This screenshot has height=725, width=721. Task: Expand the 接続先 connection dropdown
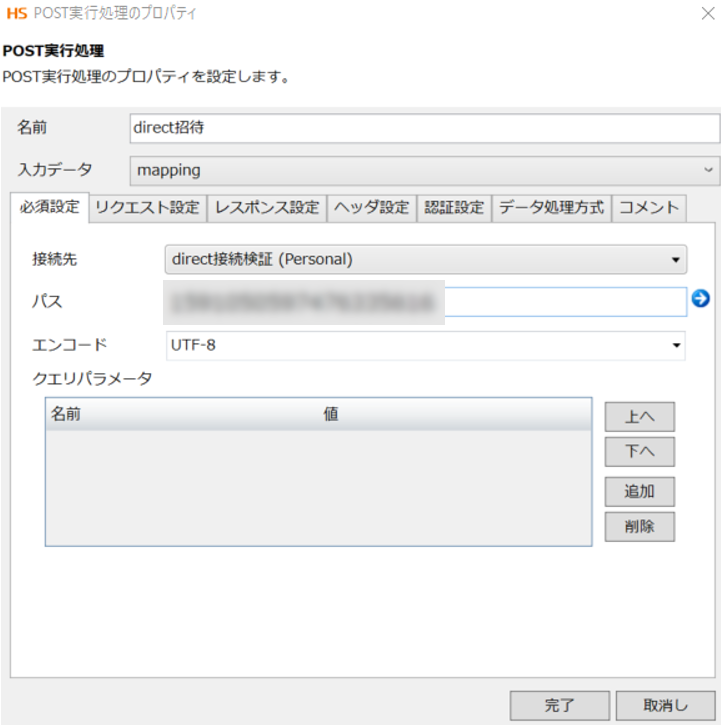pyautogui.click(x=425, y=259)
